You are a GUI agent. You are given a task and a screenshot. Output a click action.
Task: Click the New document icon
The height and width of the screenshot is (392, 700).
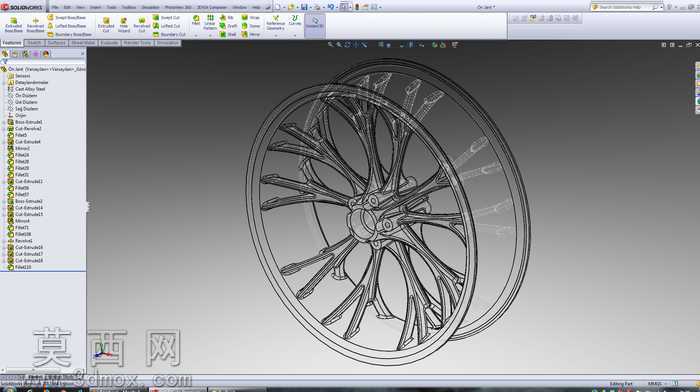click(x=278, y=7)
